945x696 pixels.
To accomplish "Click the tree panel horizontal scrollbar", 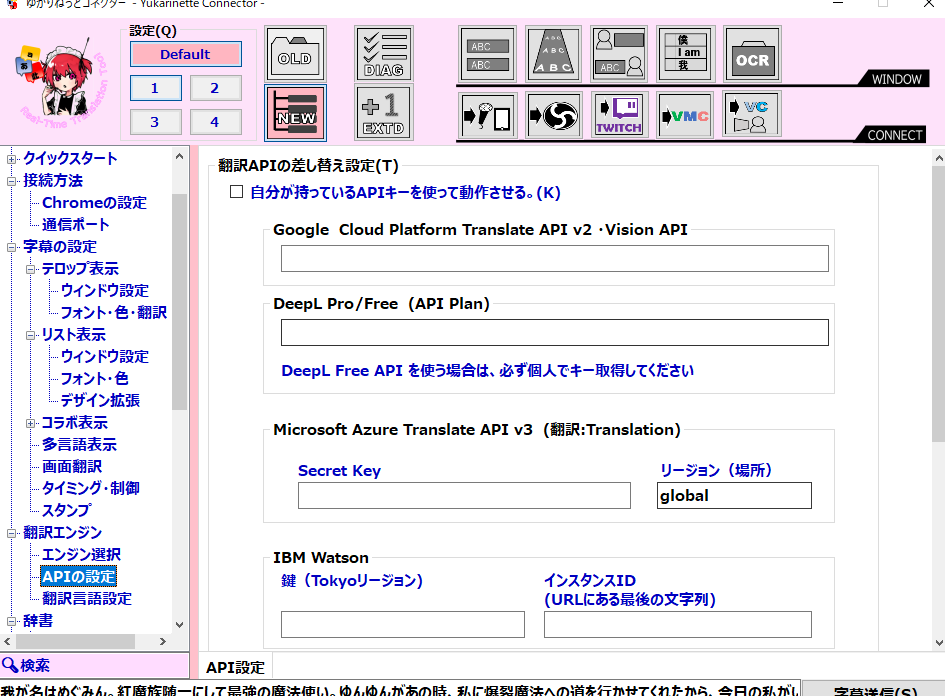I will [75, 642].
